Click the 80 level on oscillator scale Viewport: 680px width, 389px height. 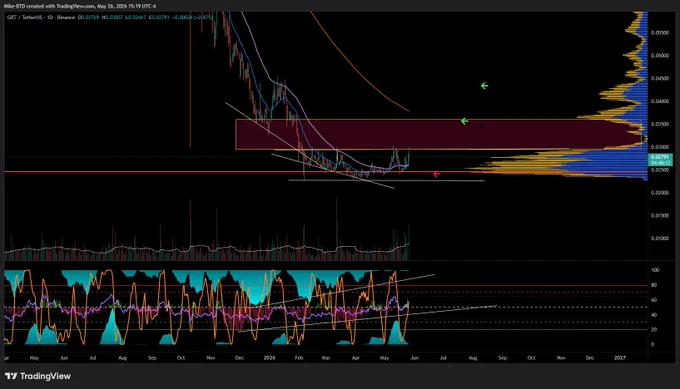pyautogui.click(x=654, y=285)
